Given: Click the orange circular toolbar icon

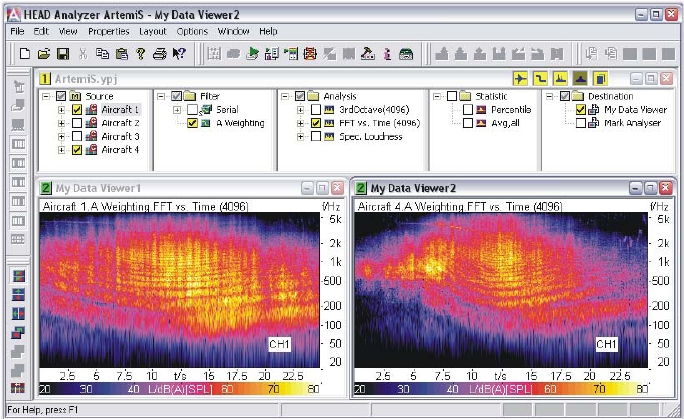Looking at the screenshot, I should point(310,54).
